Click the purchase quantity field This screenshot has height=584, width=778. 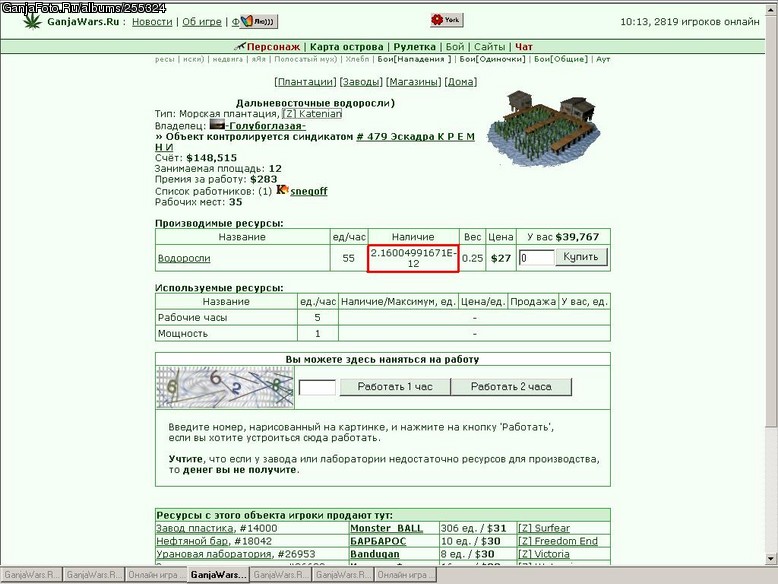tap(537, 258)
